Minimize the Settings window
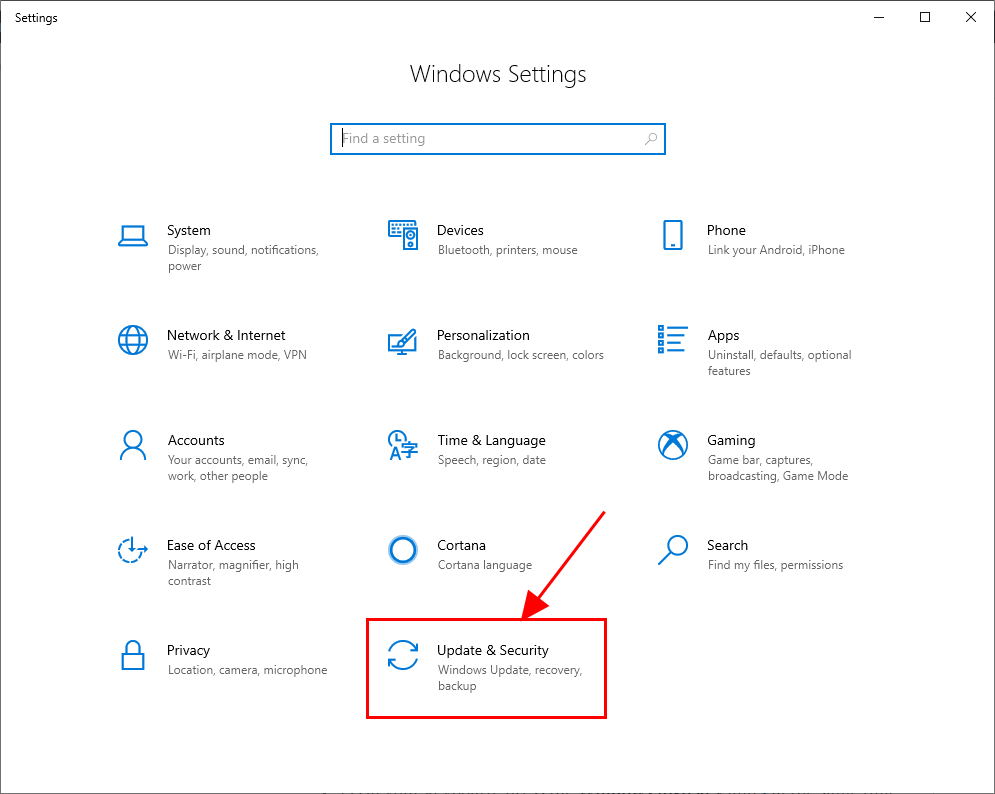The height and width of the screenshot is (794, 995). tap(879, 17)
